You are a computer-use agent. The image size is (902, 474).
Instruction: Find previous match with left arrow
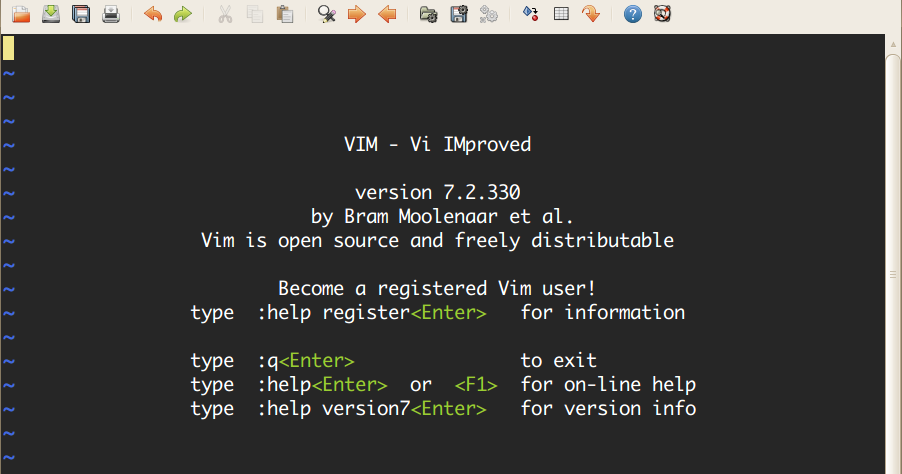[387, 14]
